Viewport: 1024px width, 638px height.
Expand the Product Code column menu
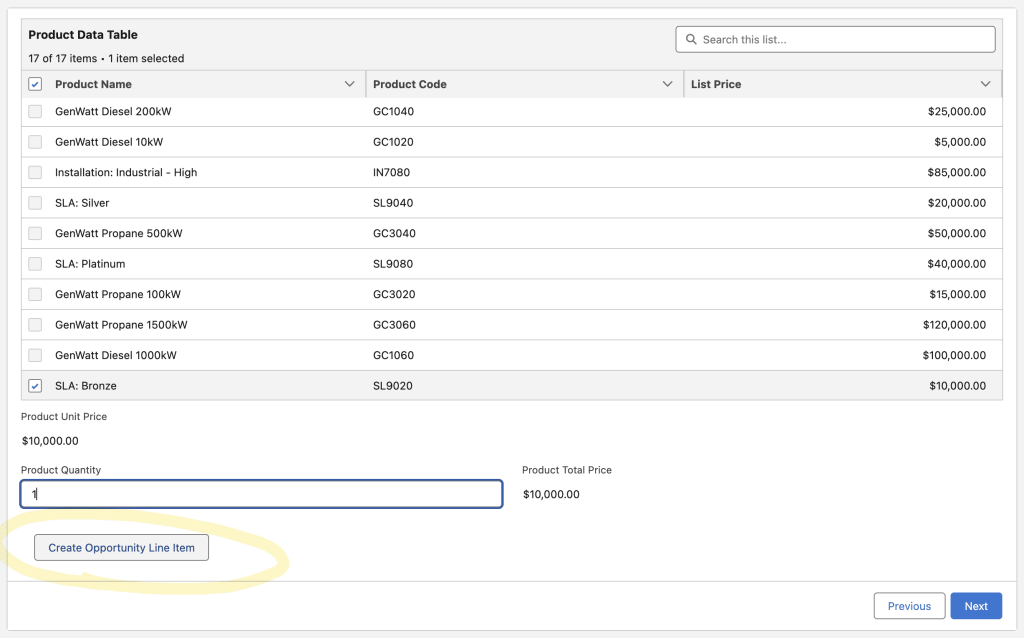(x=667, y=85)
